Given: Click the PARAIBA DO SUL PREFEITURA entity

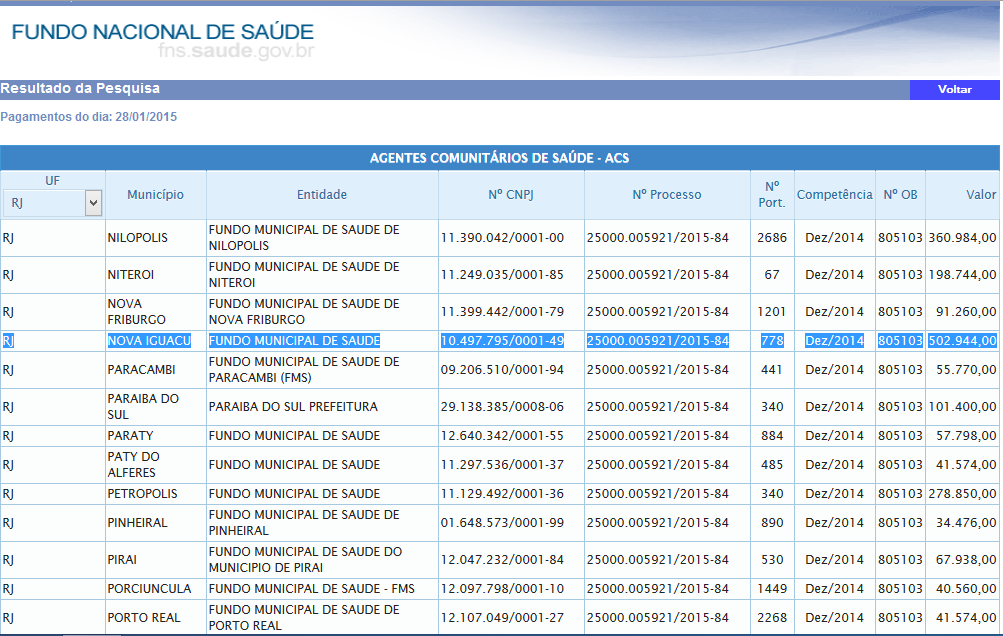Looking at the screenshot, I should coord(293,407).
